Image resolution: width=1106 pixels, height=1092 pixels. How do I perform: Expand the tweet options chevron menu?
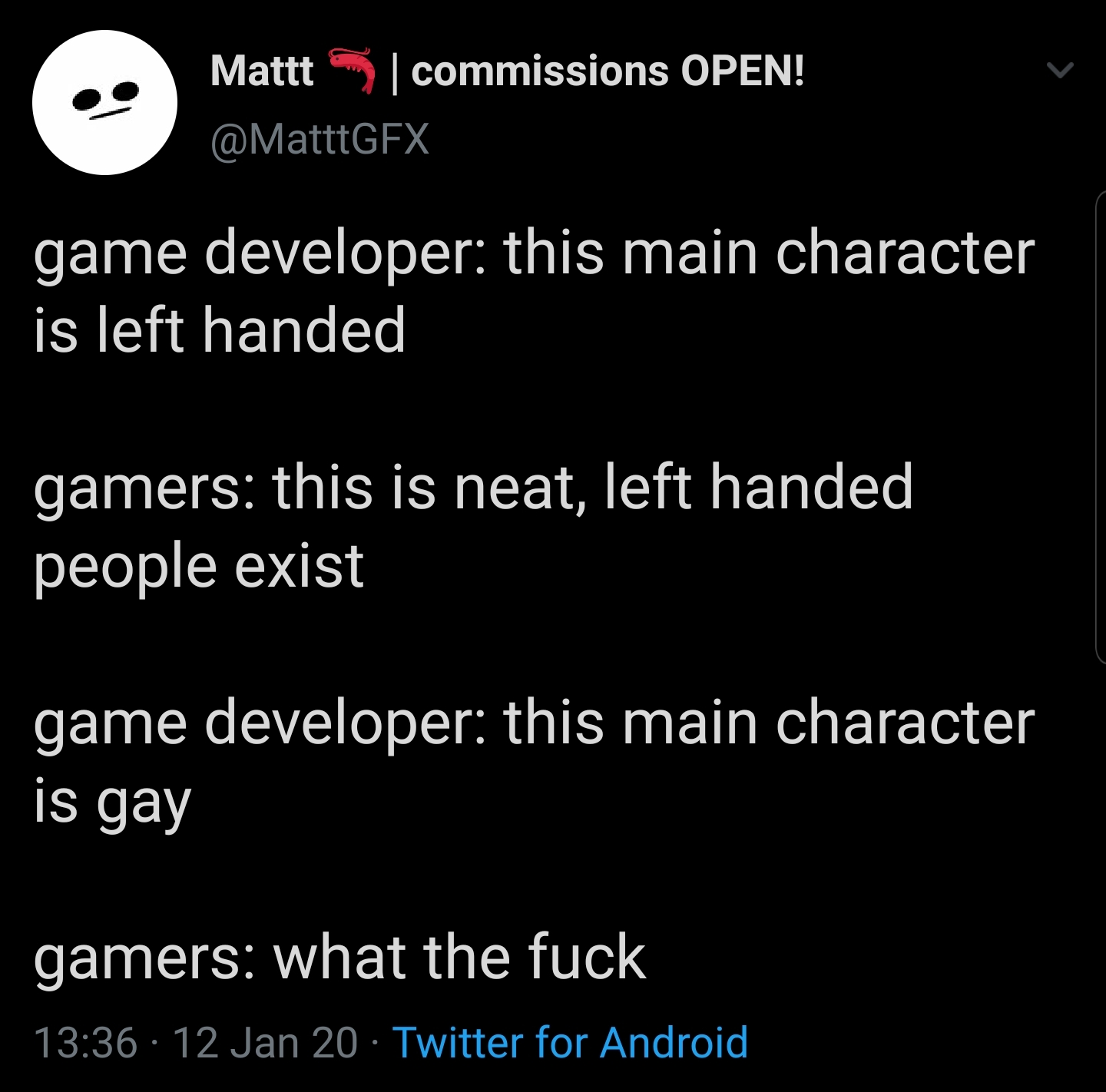[x=1060, y=71]
